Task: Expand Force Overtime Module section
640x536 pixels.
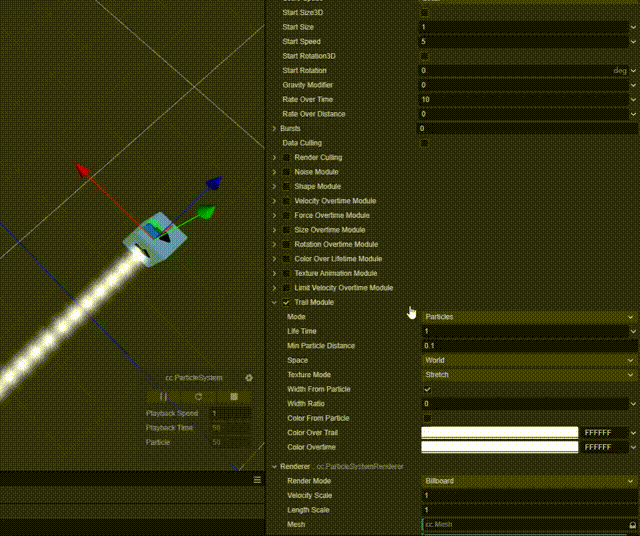Action: pyautogui.click(x=274, y=216)
